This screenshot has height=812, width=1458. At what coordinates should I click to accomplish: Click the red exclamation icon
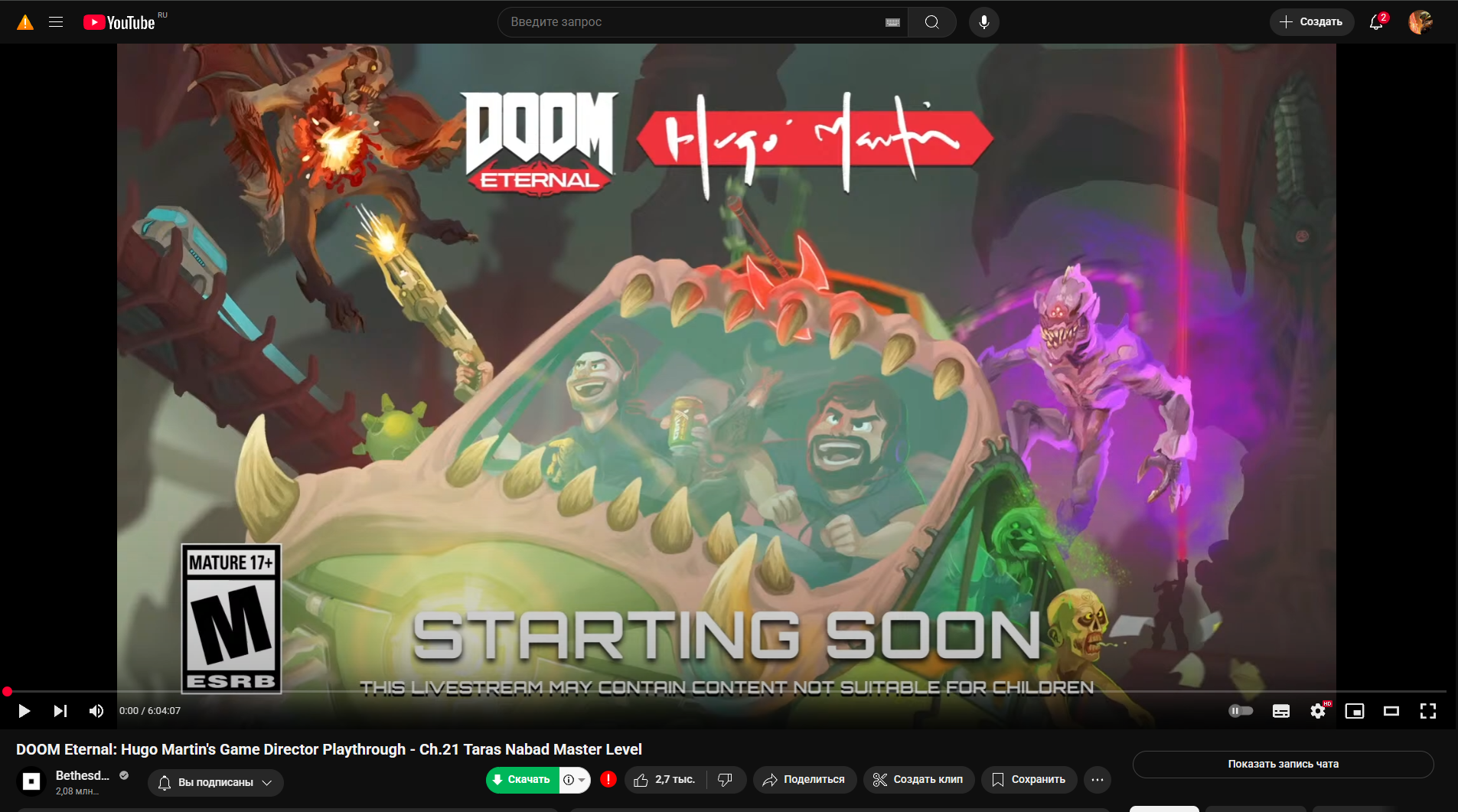608,779
